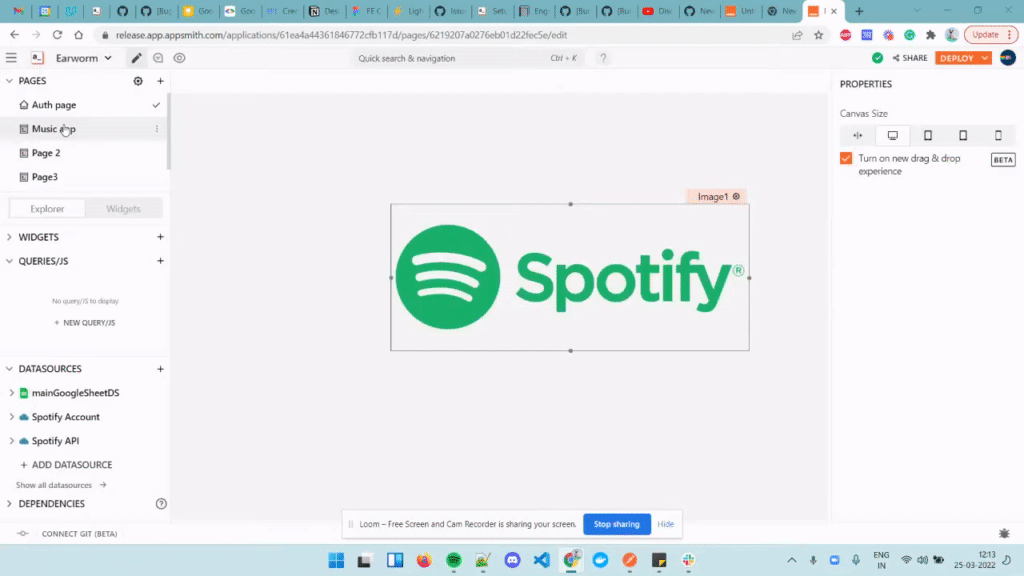Open the hamburger menu in Appsmith header
The height and width of the screenshot is (576, 1024).
click(x=11, y=58)
